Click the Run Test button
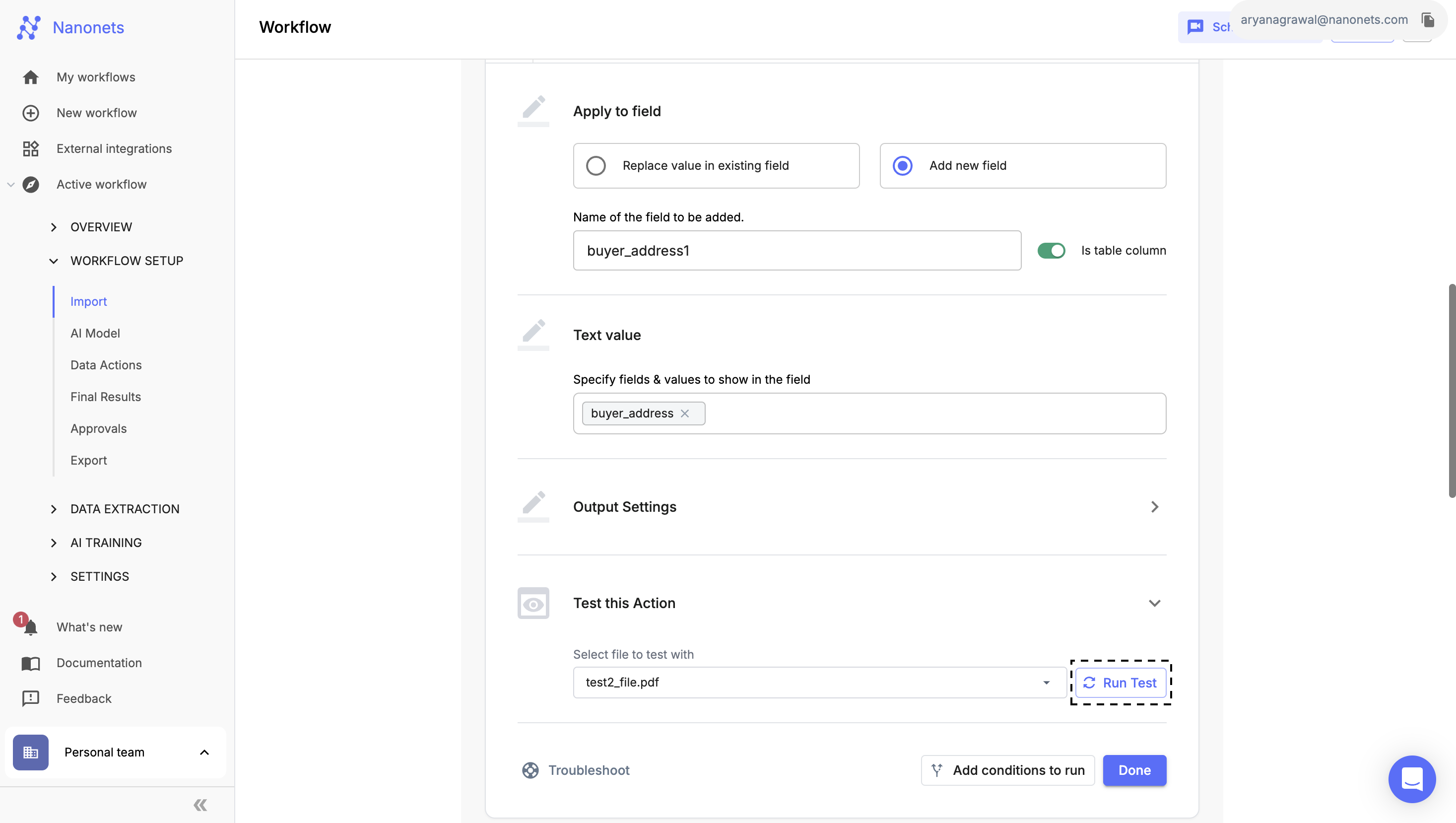 tap(1120, 683)
